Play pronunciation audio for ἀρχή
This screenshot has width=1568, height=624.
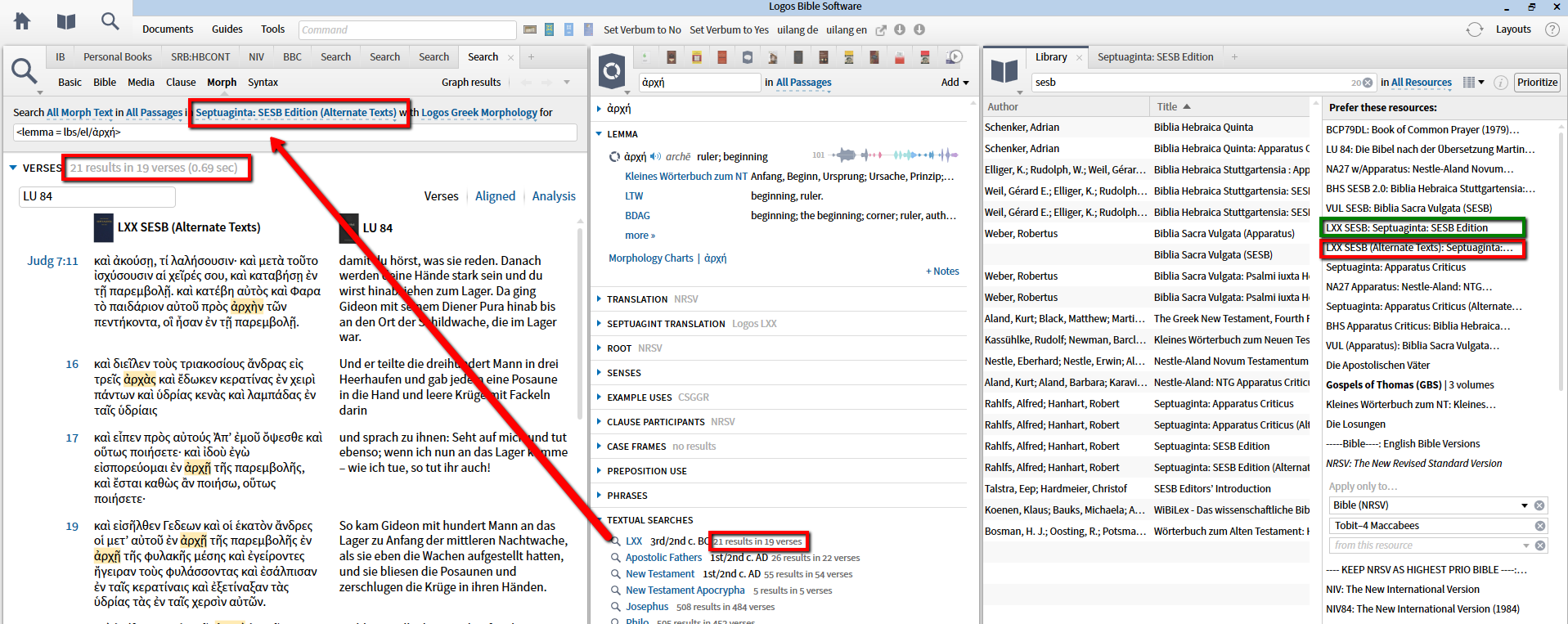tap(655, 156)
